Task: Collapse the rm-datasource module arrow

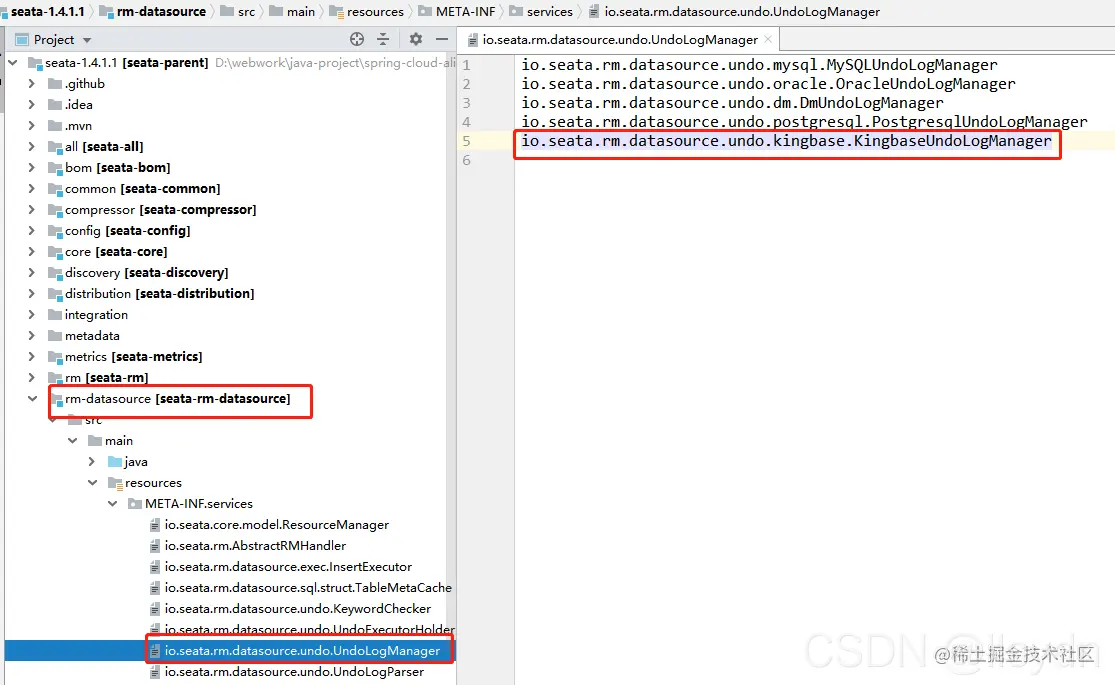Action: point(33,398)
